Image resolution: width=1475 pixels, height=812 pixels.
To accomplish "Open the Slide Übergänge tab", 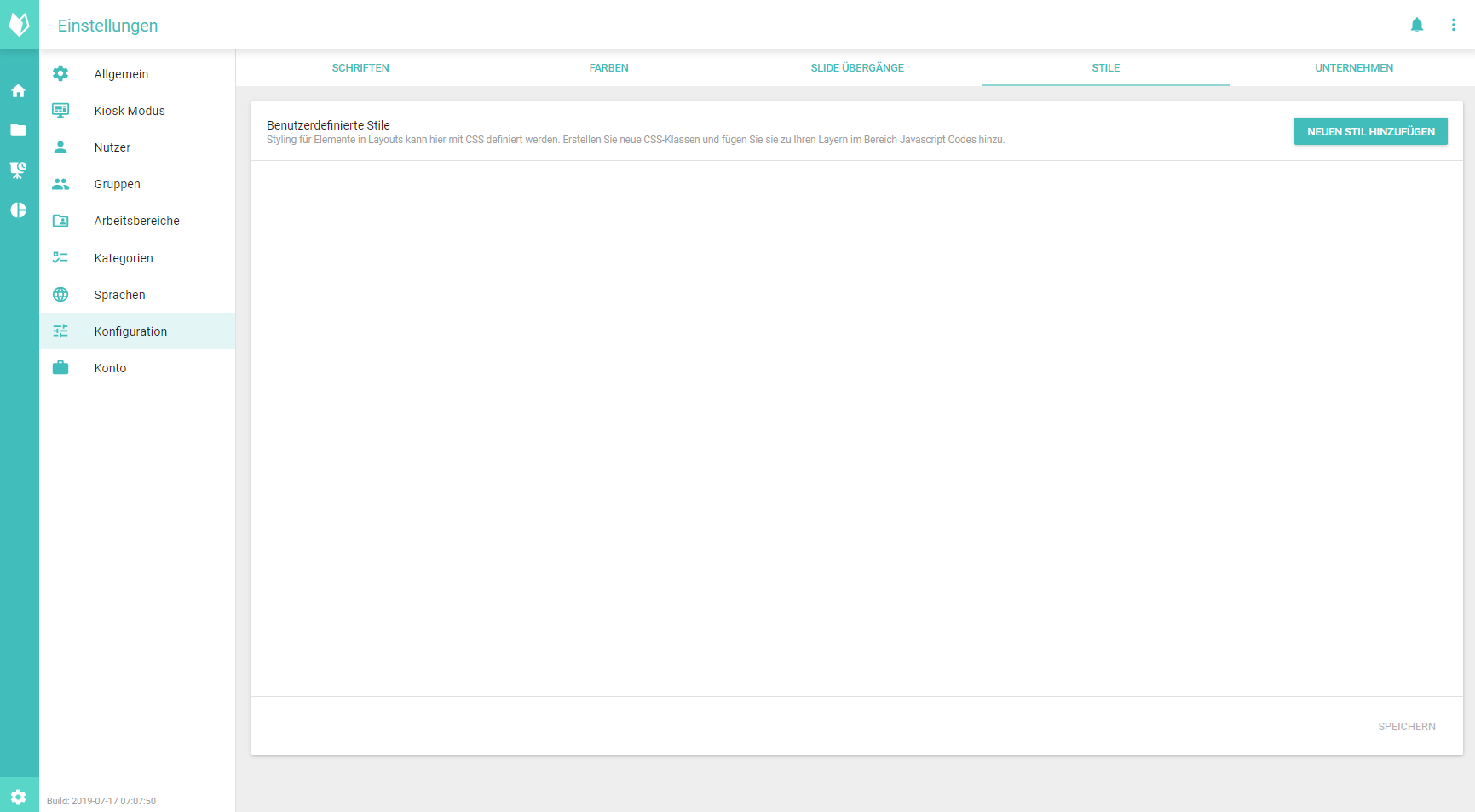I will pyautogui.click(x=857, y=68).
